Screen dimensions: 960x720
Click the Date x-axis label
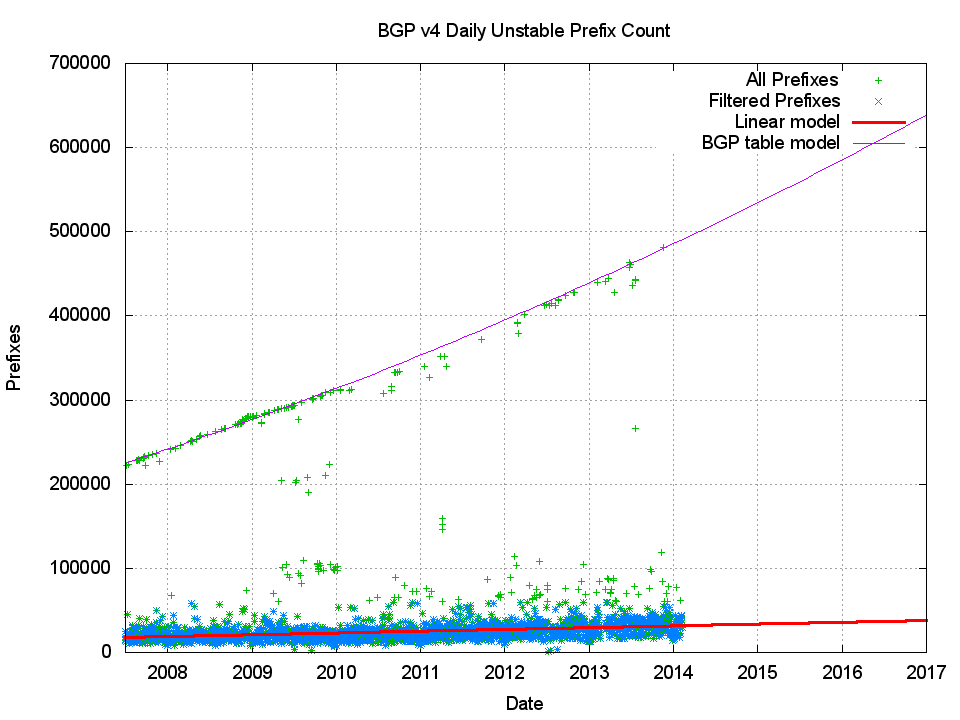coord(524,703)
